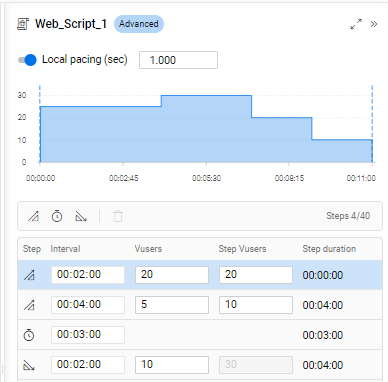Click the 00:02:45 time label on the chart
The width and height of the screenshot is (388, 382).
pos(123,178)
